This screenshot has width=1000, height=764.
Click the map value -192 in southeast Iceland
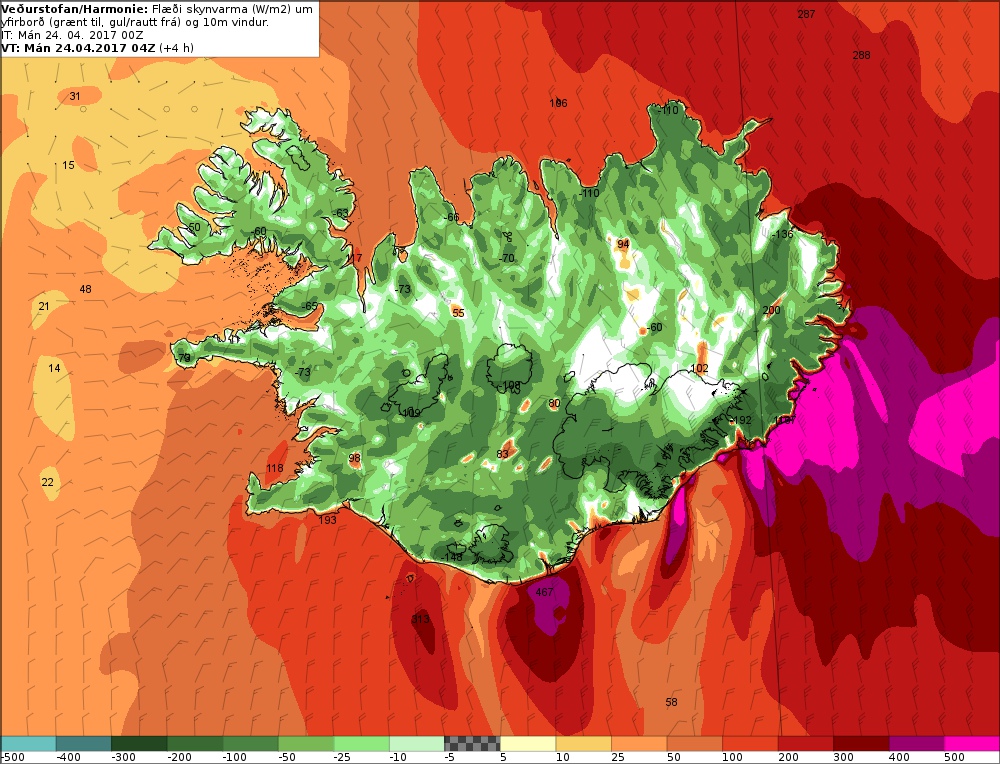click(740, 420)
